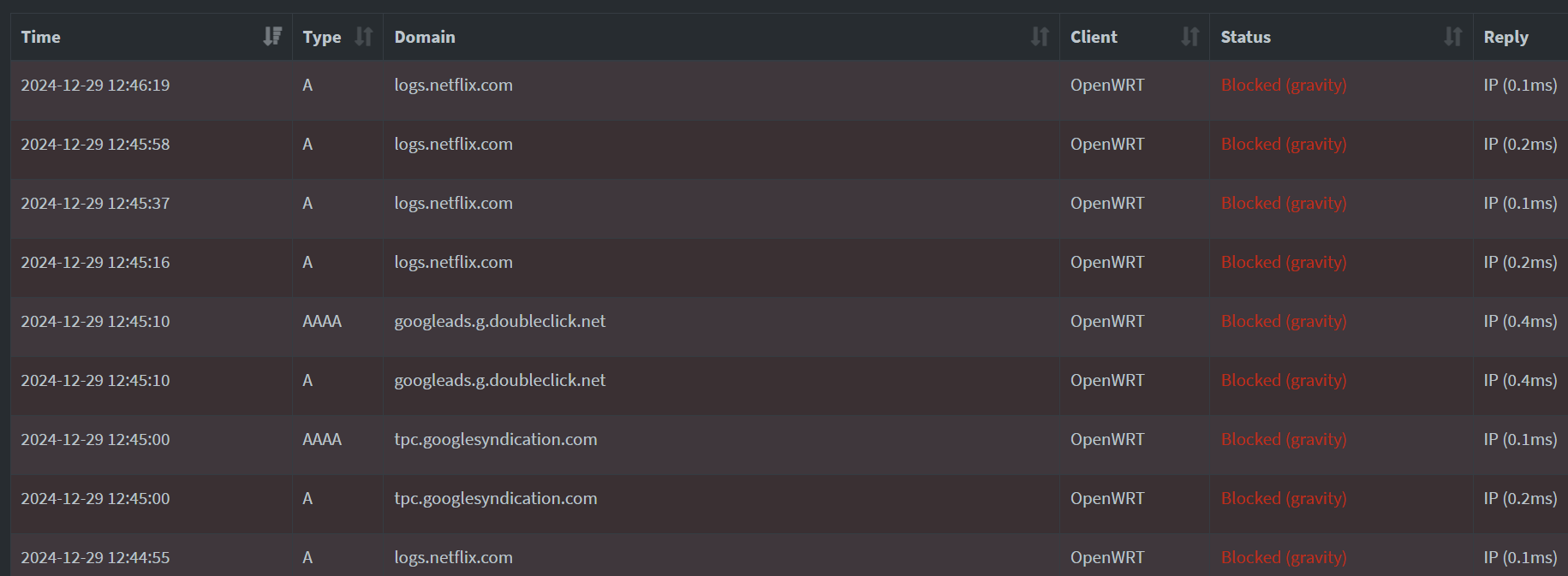Click googleads.g.doubleclick.net in the AAAA row
This screenshot has width=1568, height=576.
(500, 321)
